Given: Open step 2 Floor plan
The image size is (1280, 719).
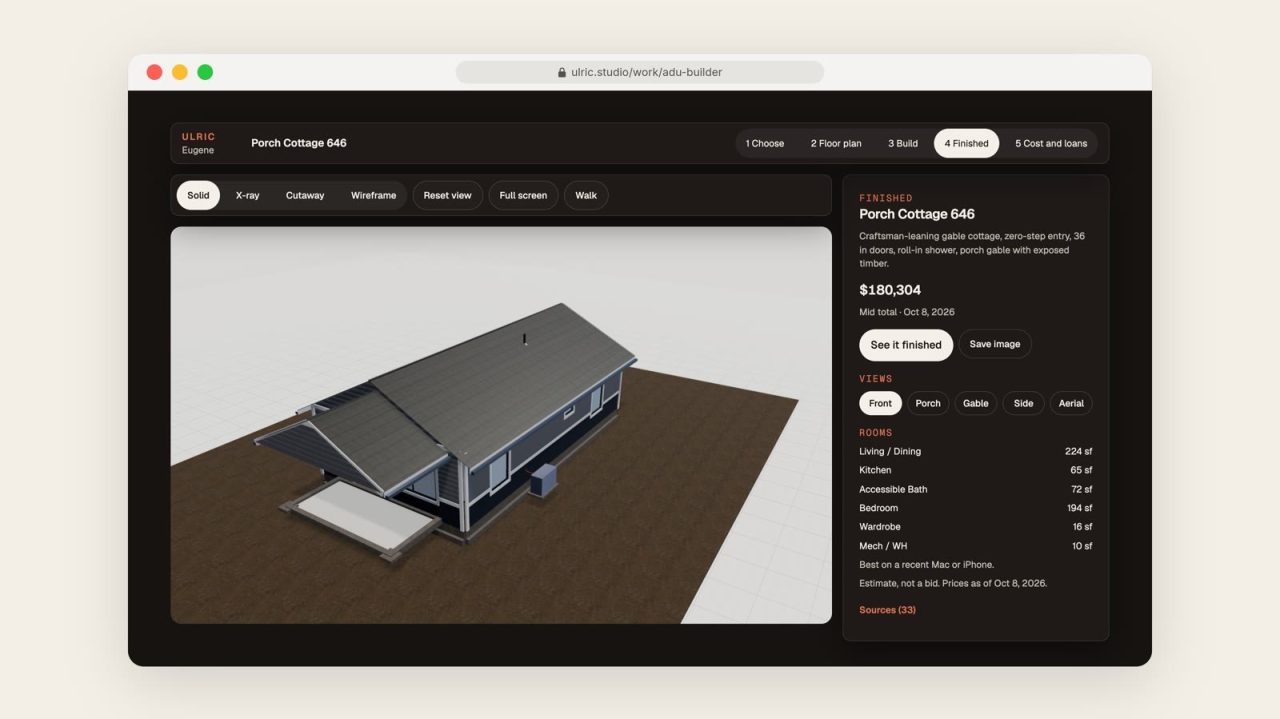Looking at the screenshot, I should click(836, 143).
